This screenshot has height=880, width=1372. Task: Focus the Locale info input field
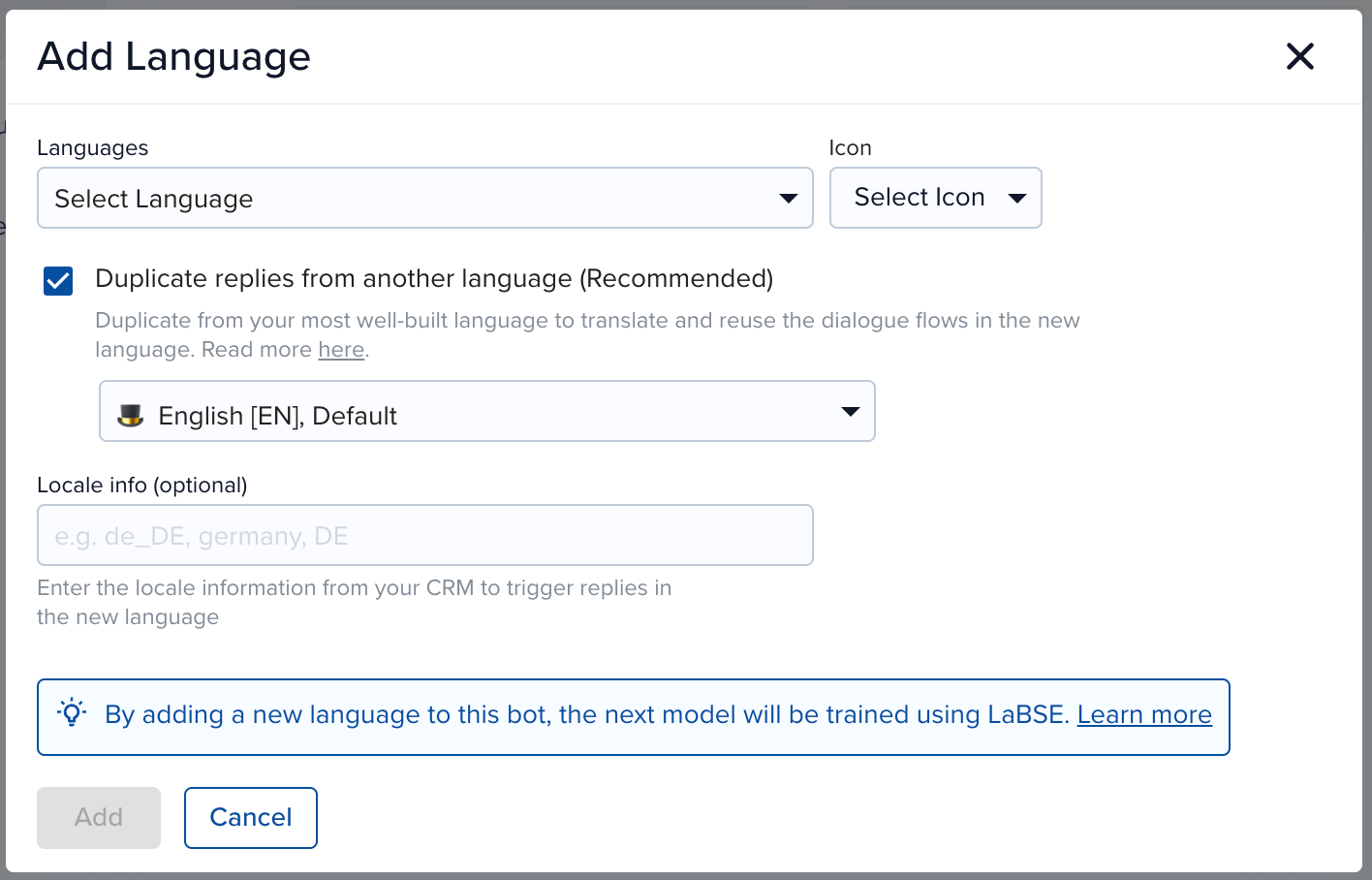[425, 535]
